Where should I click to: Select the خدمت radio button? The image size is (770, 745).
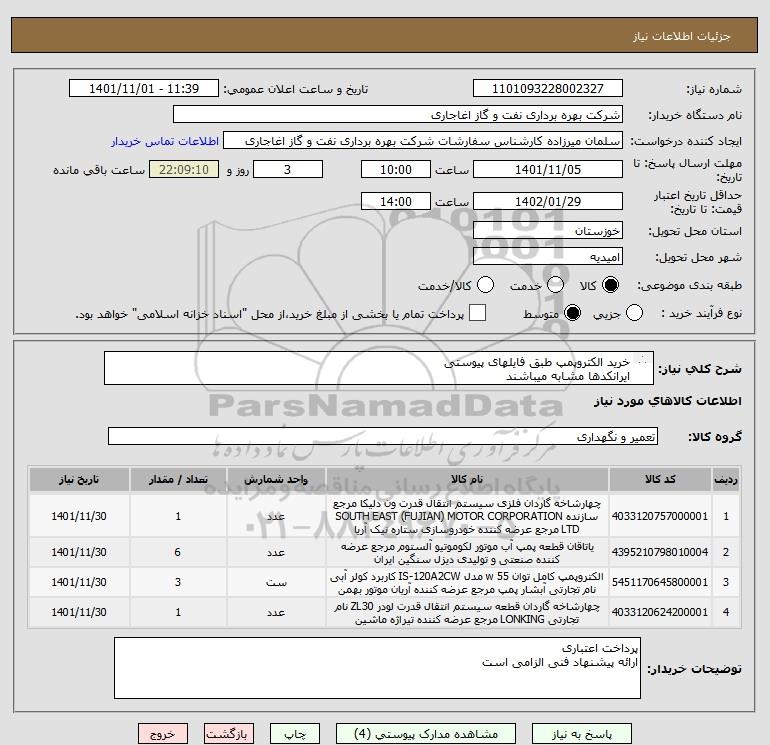coord(555,285)
